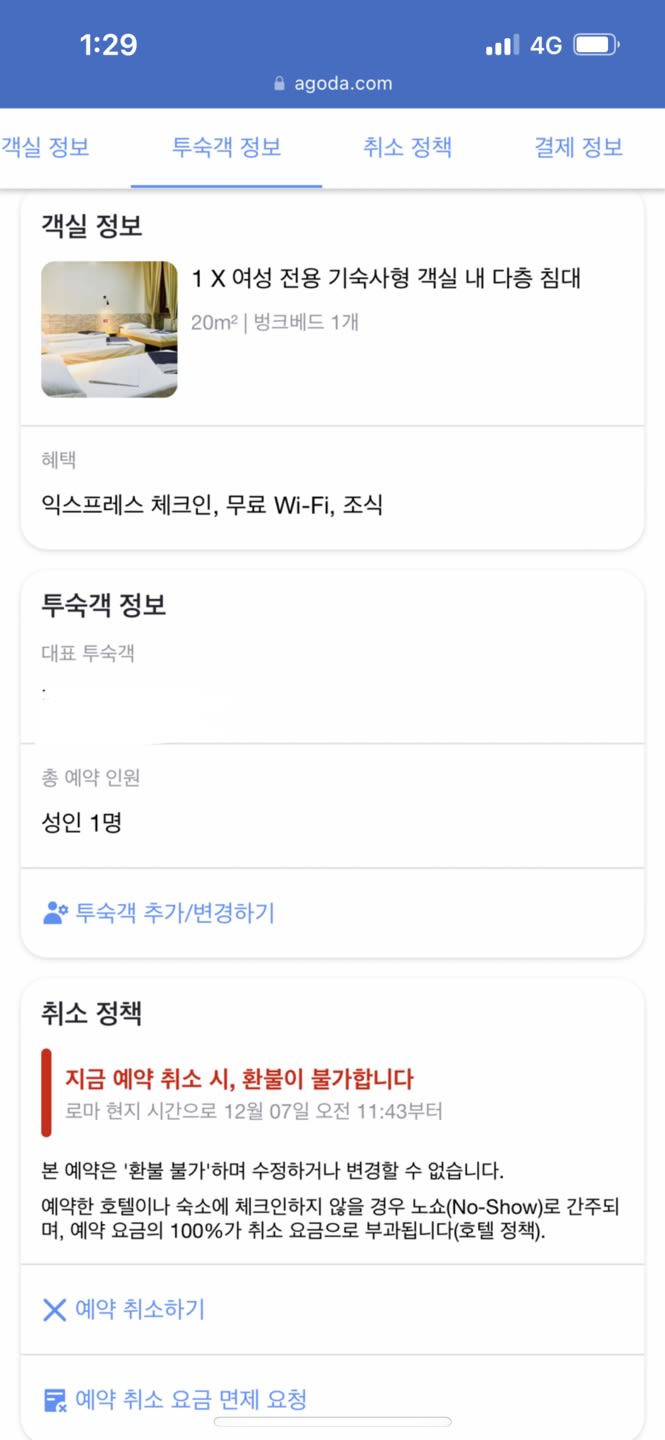Tap the home indicator bar at bottom
Viewport: 665px width, 1440px height.
332,1422
